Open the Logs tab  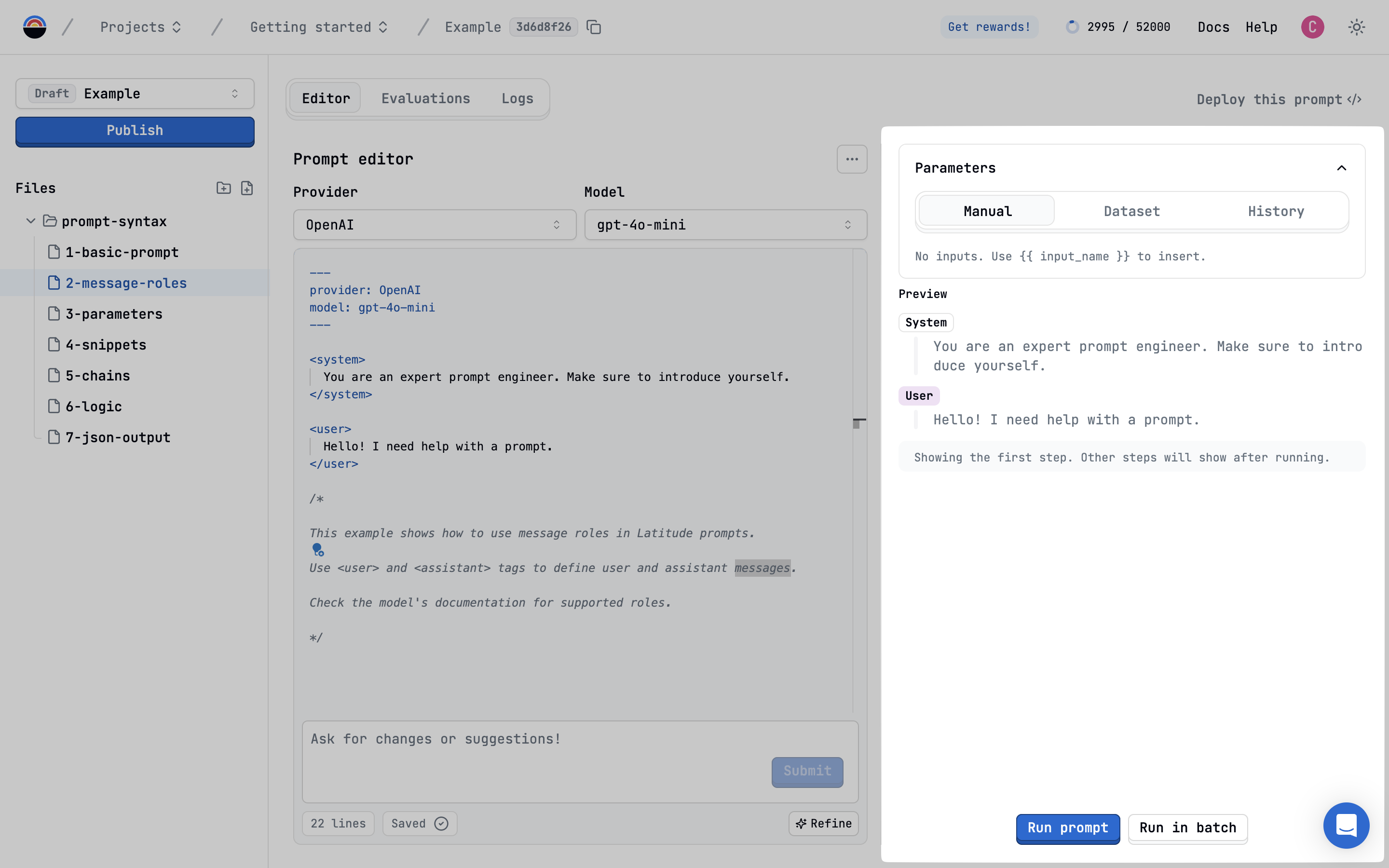point(517,98)
